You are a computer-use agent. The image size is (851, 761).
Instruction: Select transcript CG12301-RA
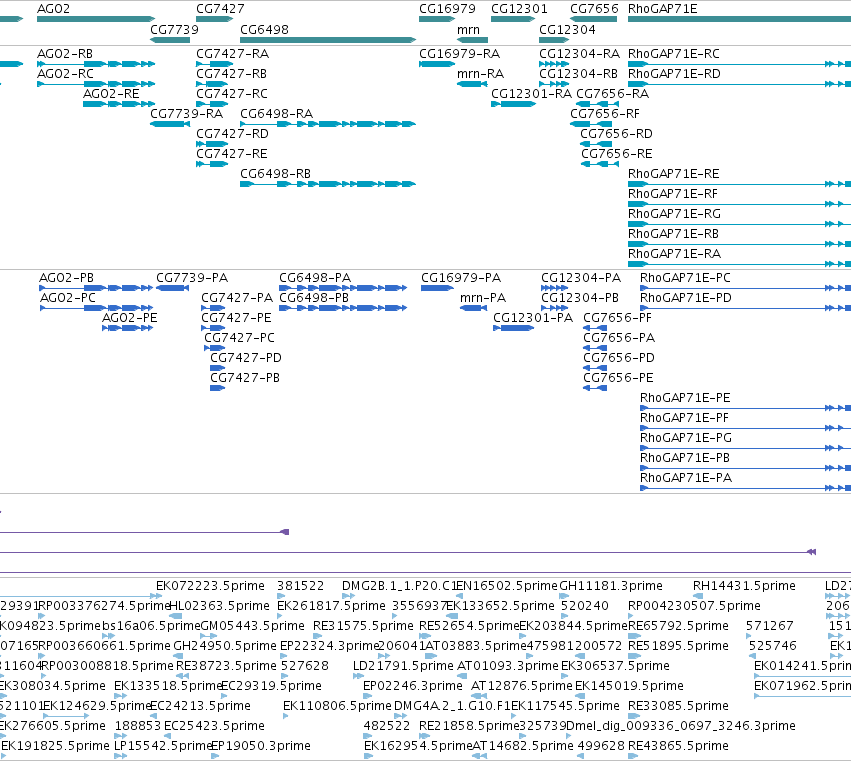coord(531,94)
